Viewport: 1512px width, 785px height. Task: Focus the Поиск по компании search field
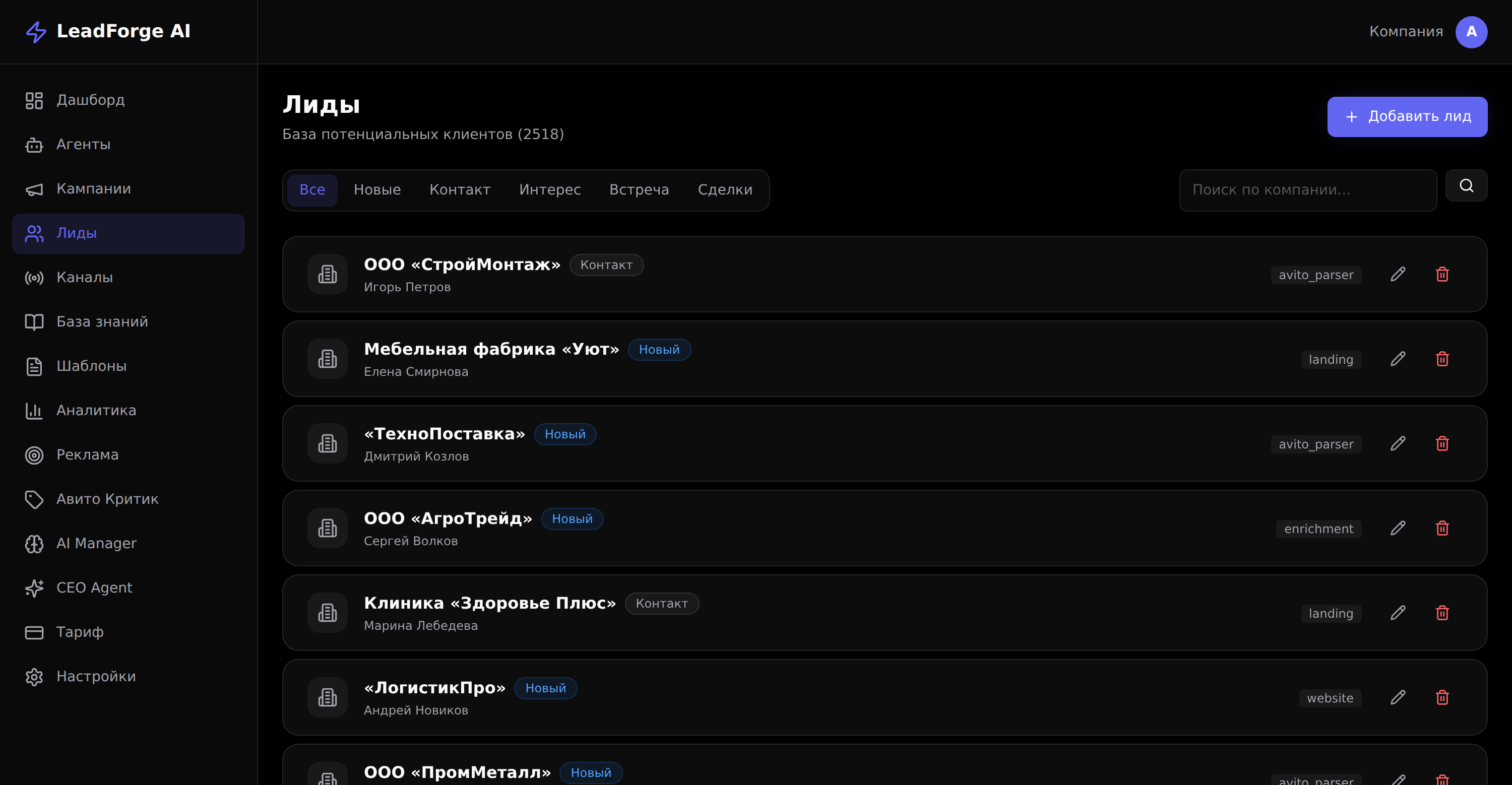coord(1308,190)
